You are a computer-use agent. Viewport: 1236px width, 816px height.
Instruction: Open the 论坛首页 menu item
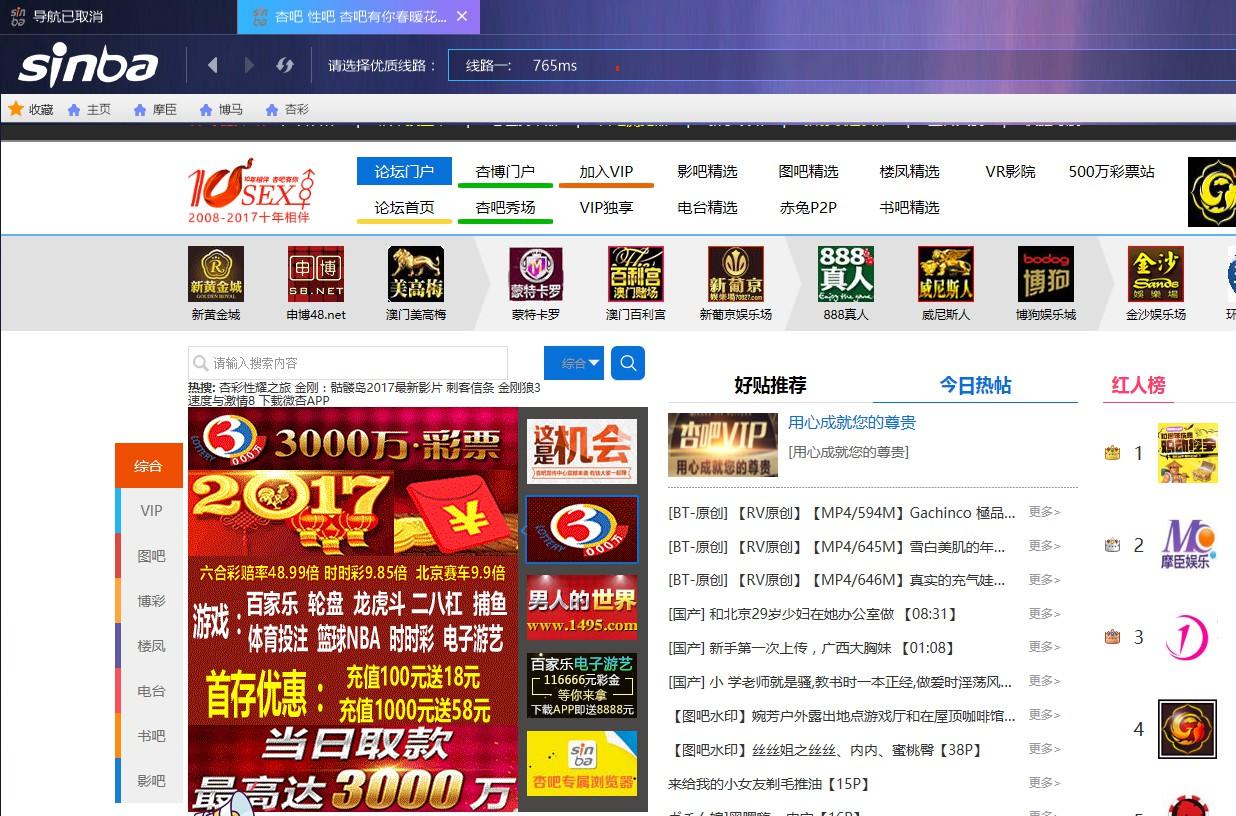point(404,207)
